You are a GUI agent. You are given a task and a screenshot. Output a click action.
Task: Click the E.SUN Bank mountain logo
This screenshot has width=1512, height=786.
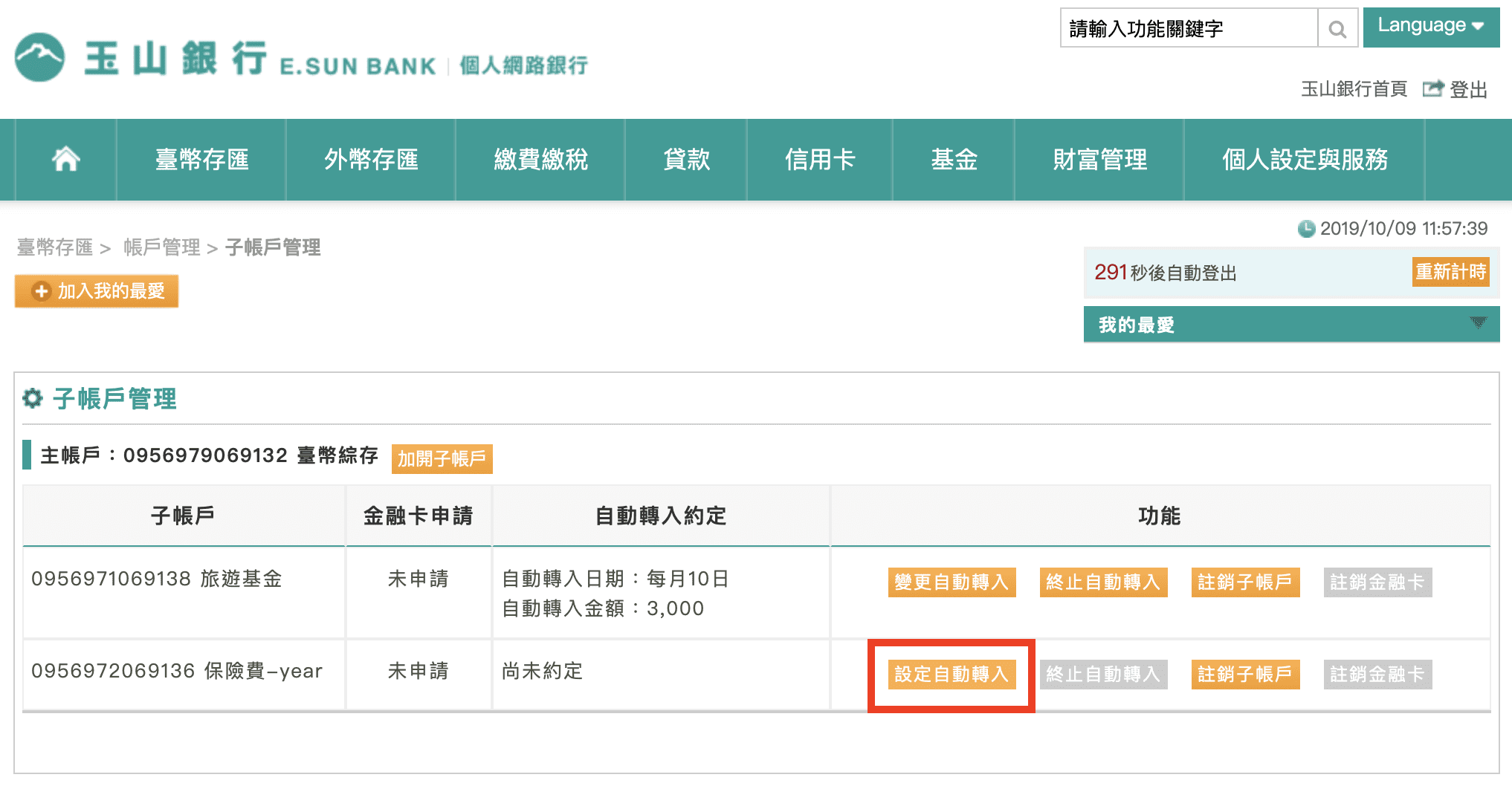click(40, 57)
